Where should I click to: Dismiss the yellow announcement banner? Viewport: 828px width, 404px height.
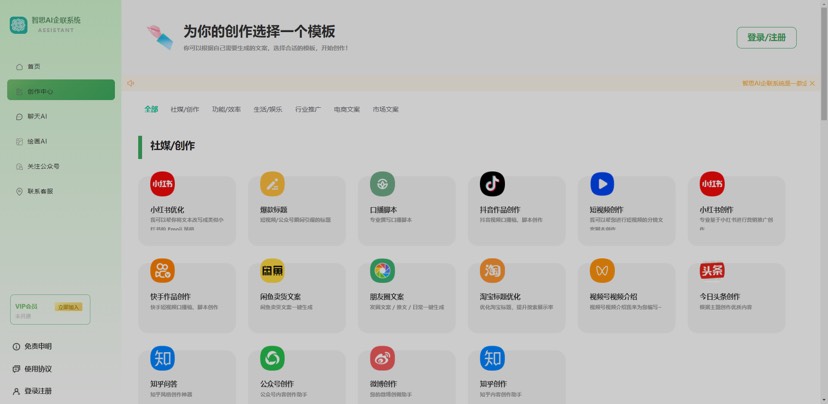point(813,83)
